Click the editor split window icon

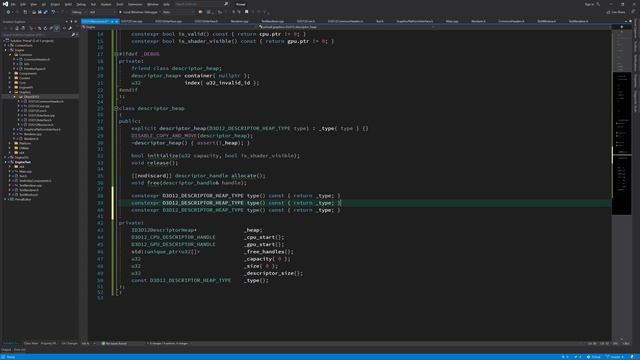622,27
